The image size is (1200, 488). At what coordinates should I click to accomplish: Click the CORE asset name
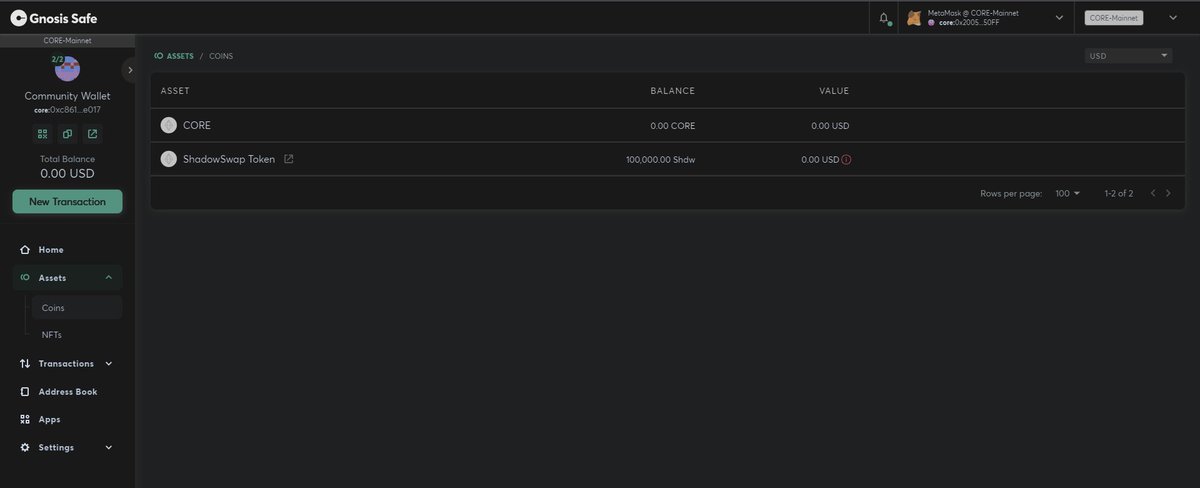coord(197,126)
